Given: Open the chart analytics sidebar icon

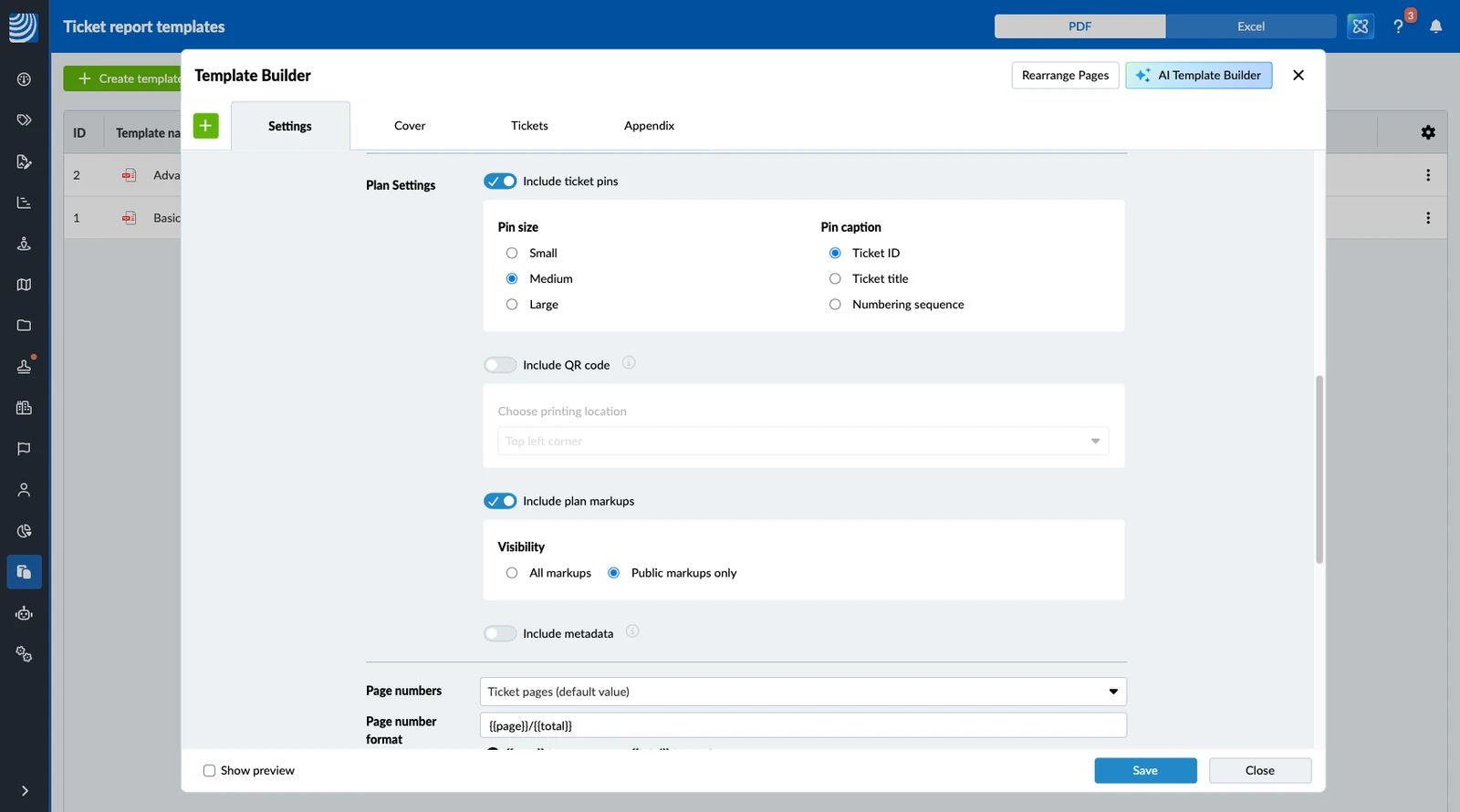Looking at the screenshot, I should pyautogui.click(x=24, y=203).
